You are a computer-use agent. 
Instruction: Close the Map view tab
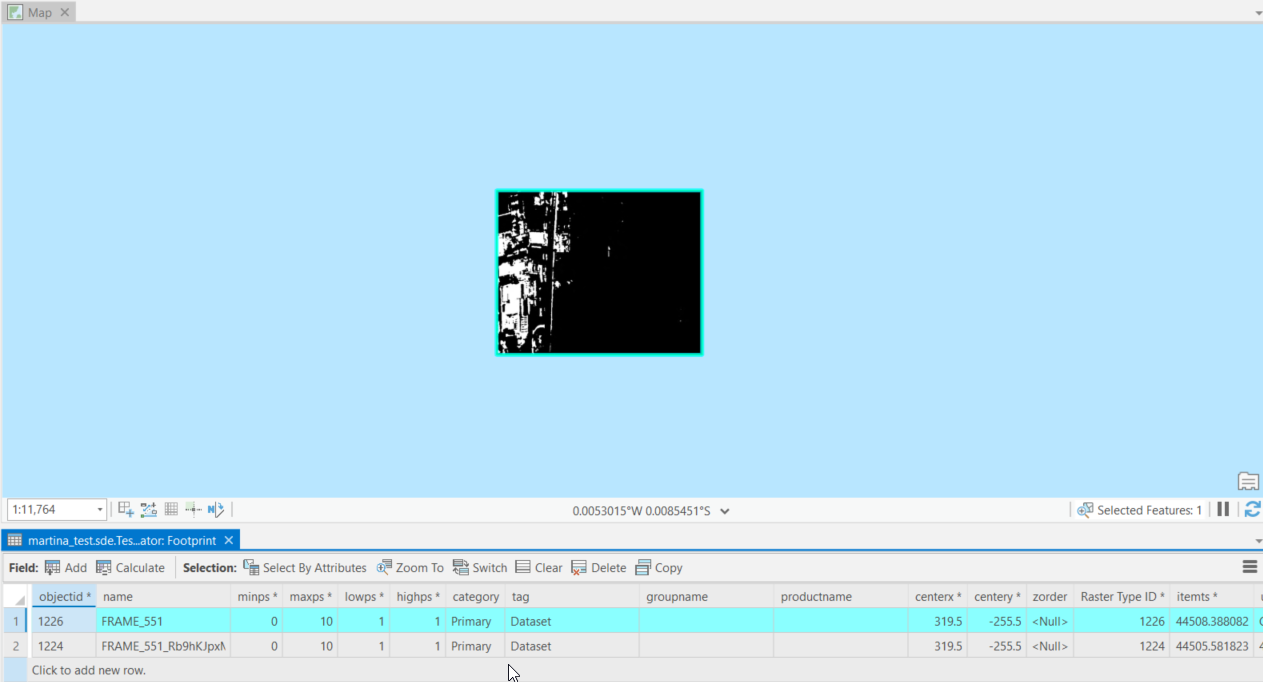point(65,13)
